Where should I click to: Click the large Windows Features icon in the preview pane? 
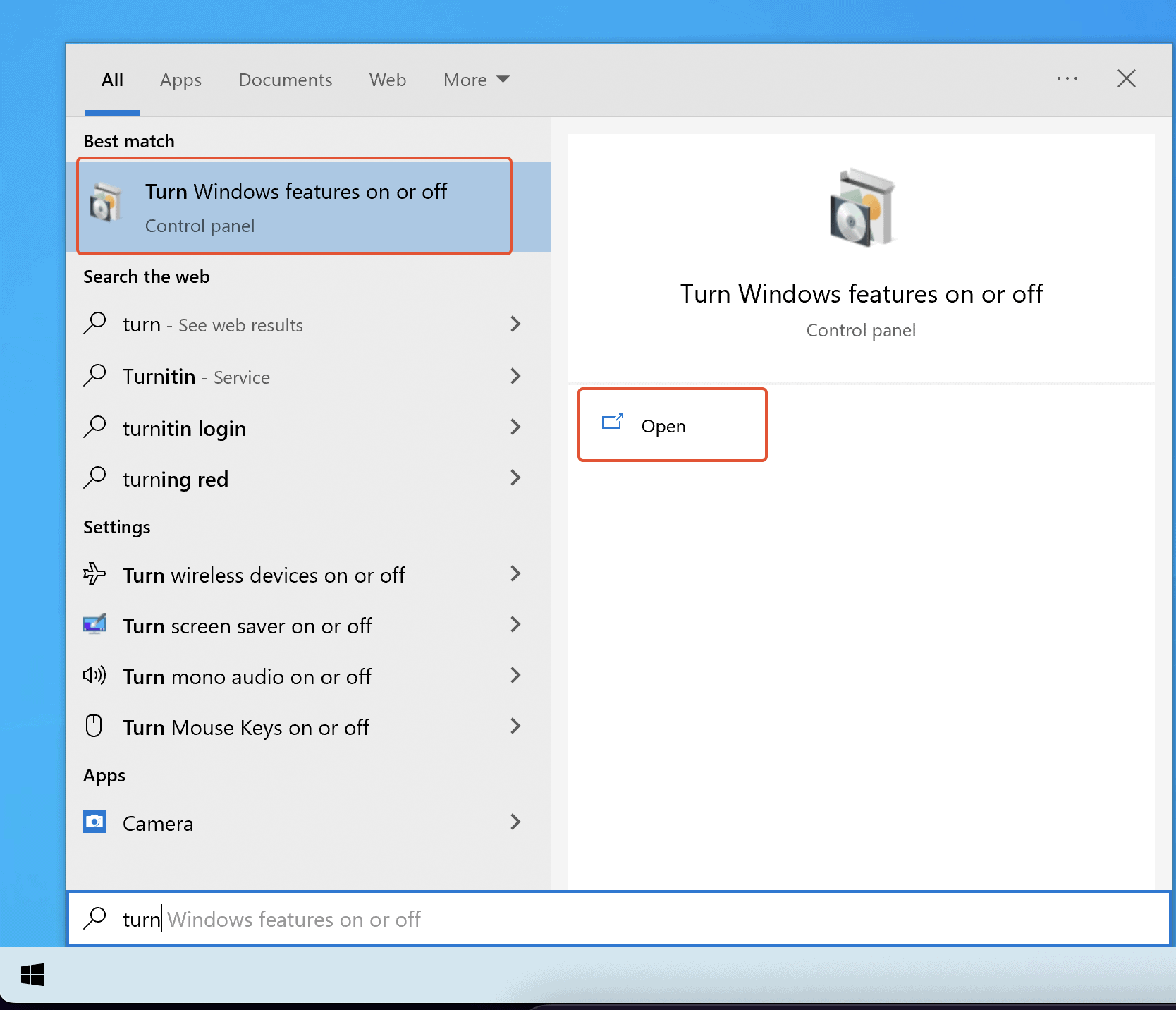(862, 207)
